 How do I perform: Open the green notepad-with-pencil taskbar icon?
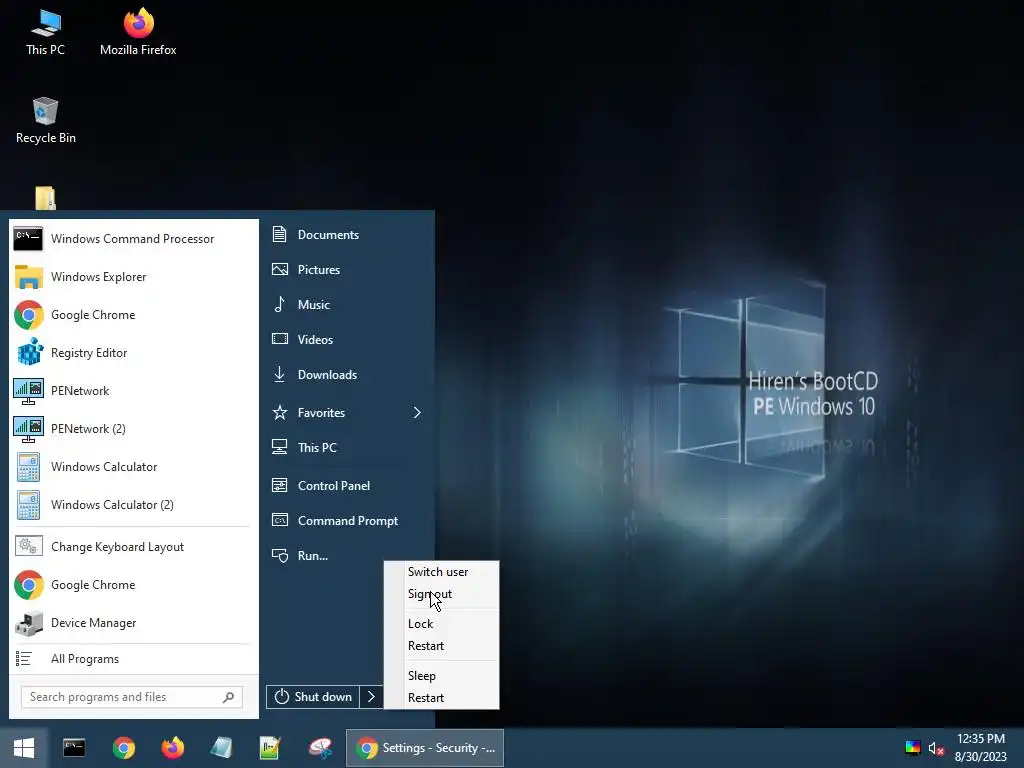(270, 748)
